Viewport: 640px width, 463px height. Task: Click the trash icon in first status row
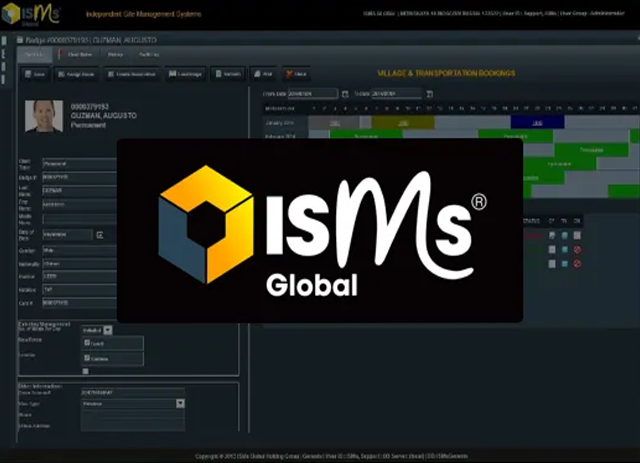coord(564,236)
